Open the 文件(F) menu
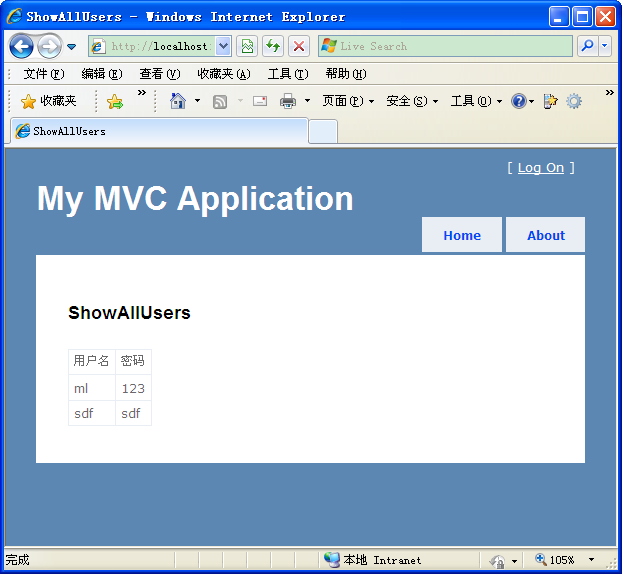The height and width of the screenshot is (574, 622). tap(44, 74)
